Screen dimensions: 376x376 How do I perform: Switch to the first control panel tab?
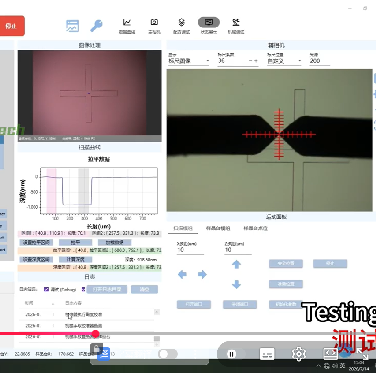183,228
